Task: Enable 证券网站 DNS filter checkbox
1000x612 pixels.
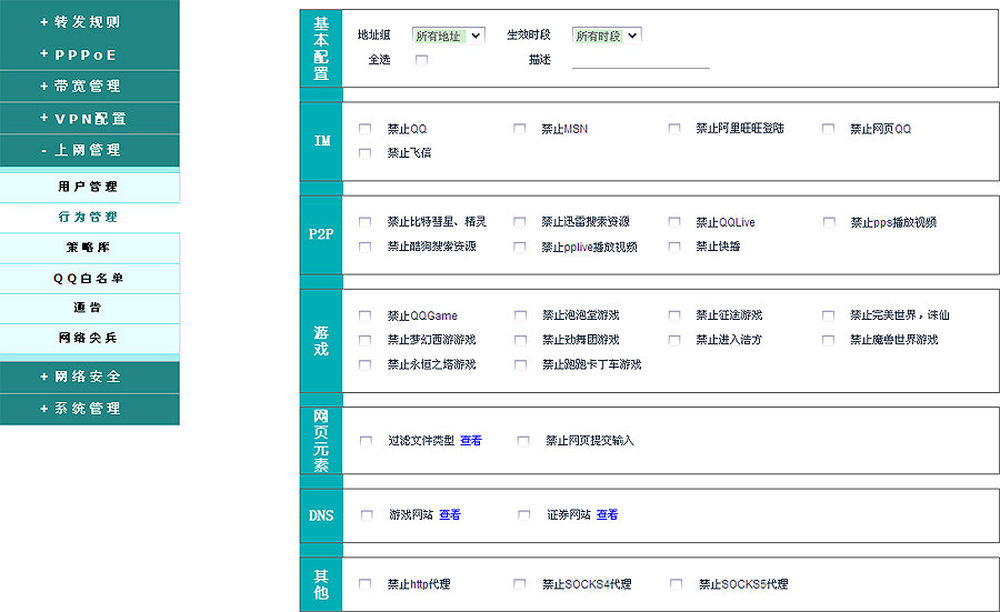Action: tap(524, 515)
